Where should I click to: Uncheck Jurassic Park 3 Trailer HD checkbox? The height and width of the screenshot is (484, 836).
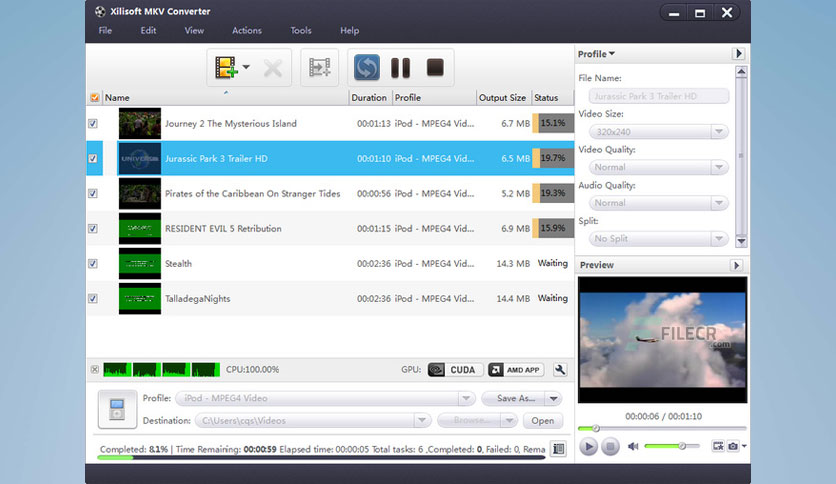[x=93, y=158]
